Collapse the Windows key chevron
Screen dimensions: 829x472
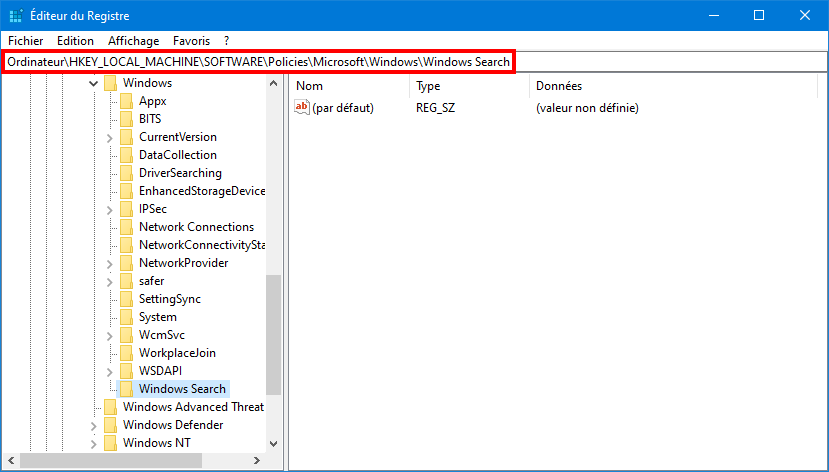[x=94, y=83]
